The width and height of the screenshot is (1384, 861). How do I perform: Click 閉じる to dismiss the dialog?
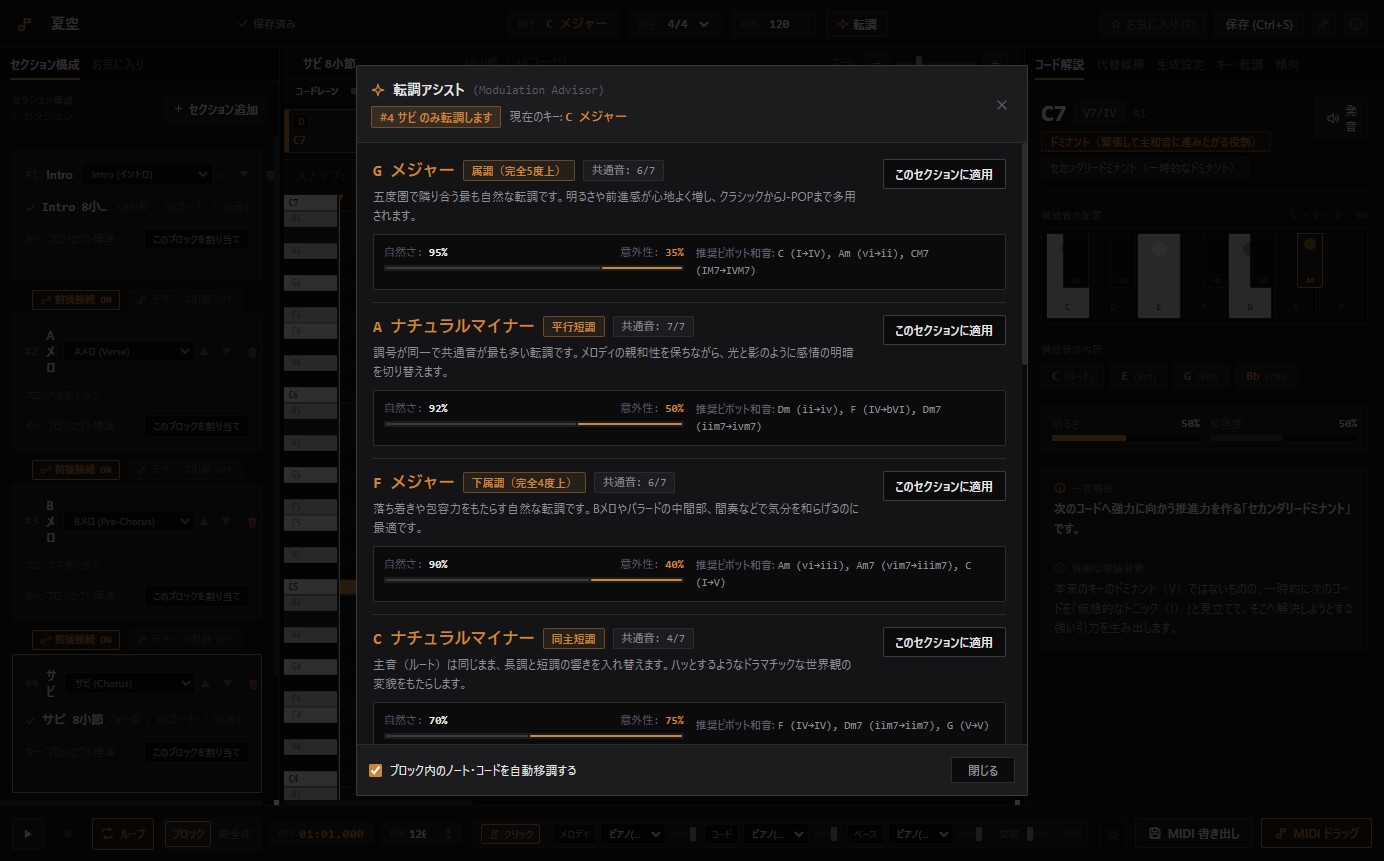tap(983, 770)
